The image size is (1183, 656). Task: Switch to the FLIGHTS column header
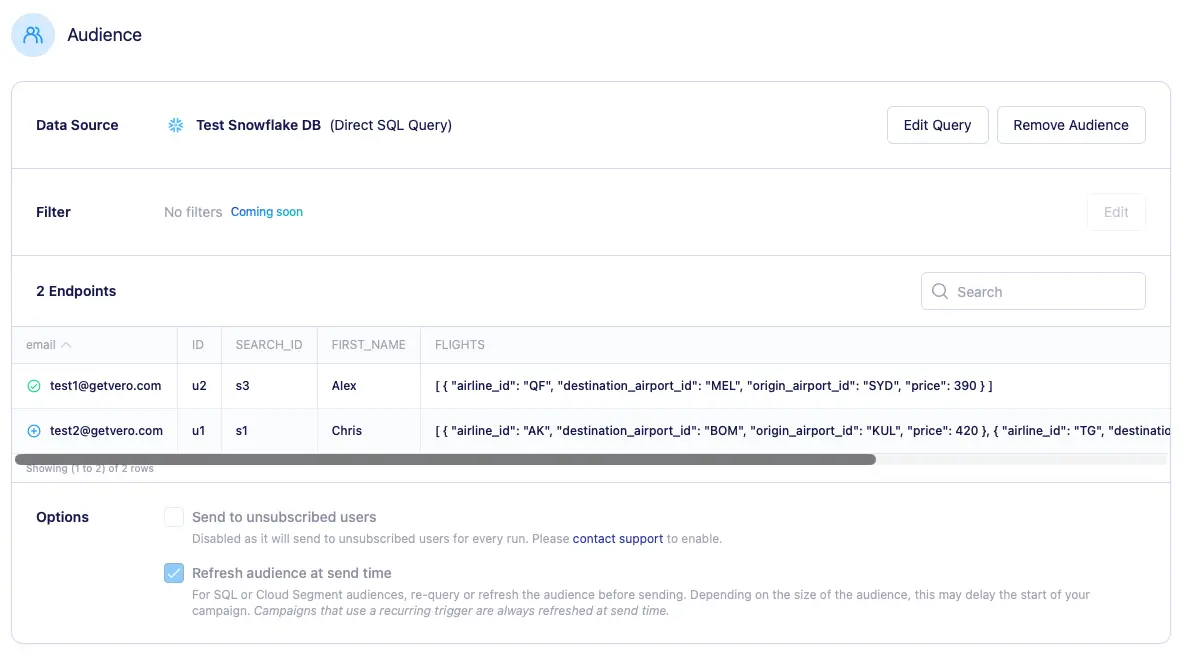click(x=460, y=344)
